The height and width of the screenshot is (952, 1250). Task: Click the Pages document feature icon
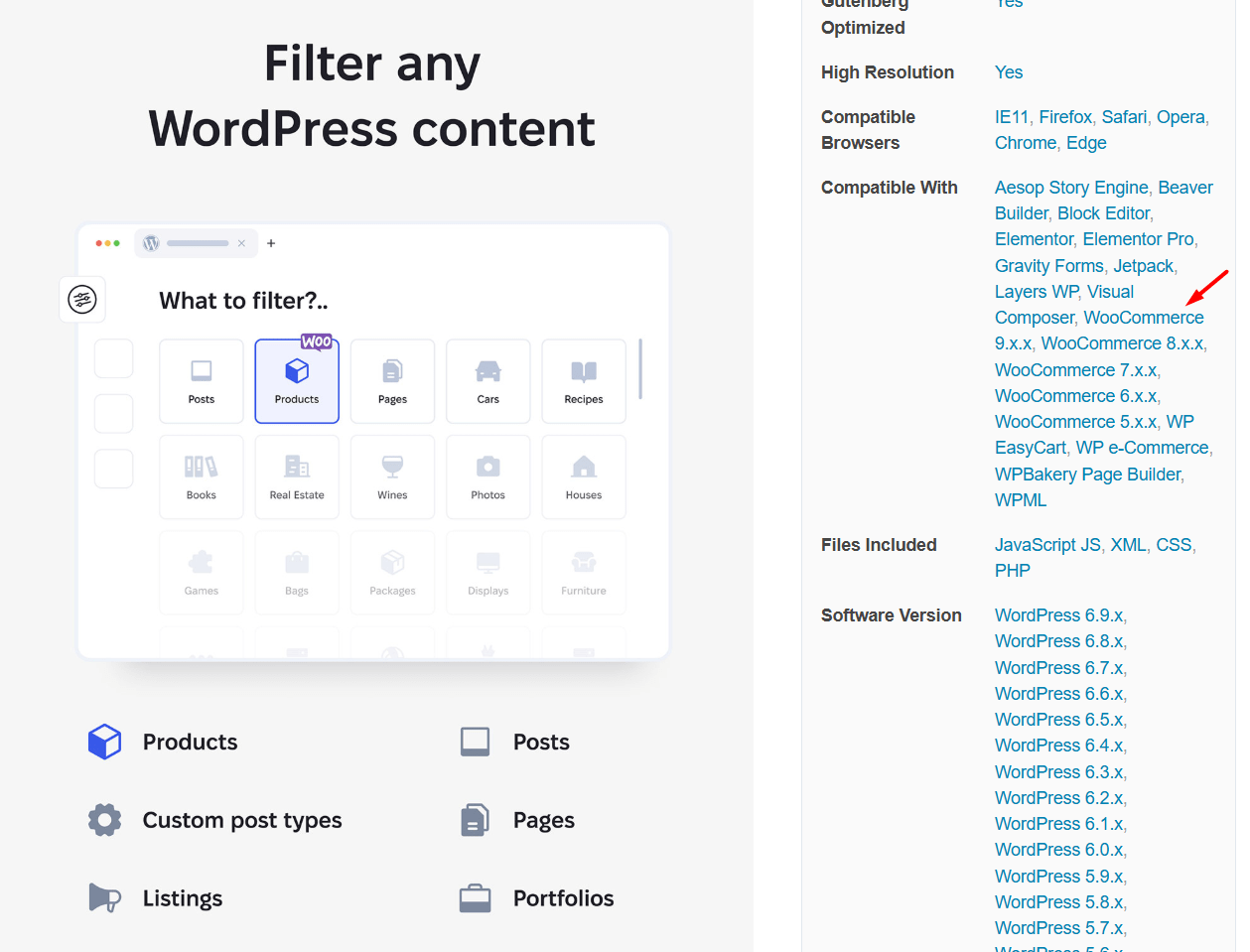476,820
